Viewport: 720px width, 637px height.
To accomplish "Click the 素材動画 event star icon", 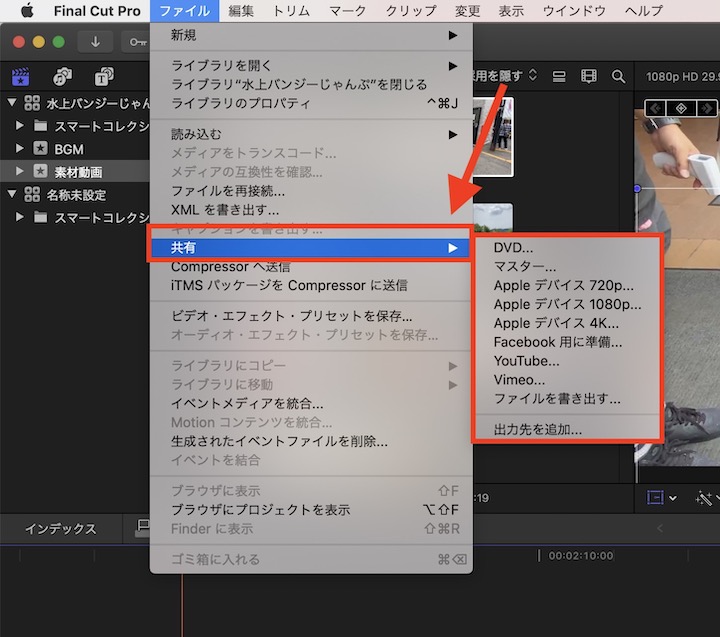I will pos(40,171).
